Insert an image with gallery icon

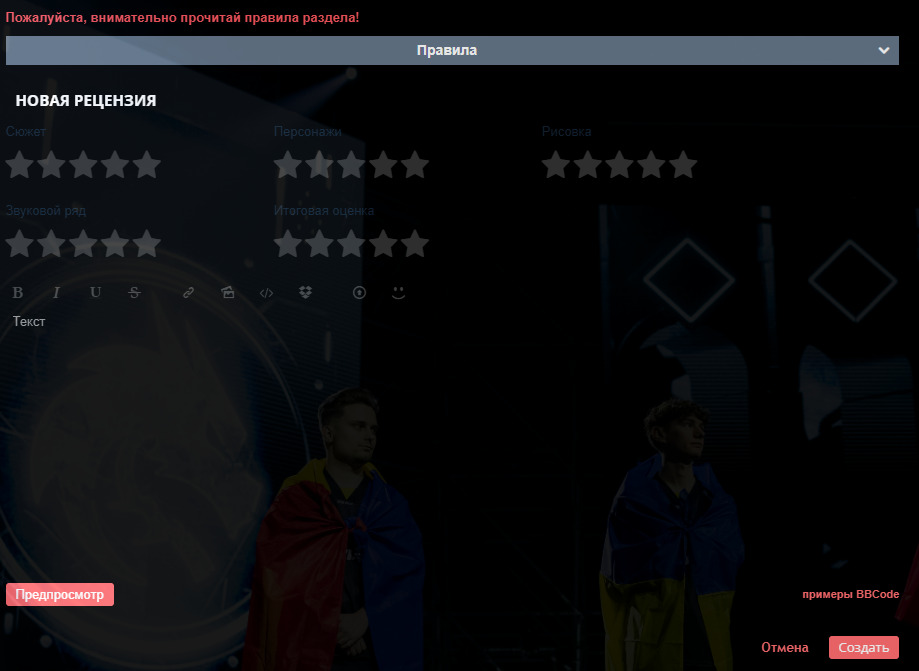click(x=227, y=292)
